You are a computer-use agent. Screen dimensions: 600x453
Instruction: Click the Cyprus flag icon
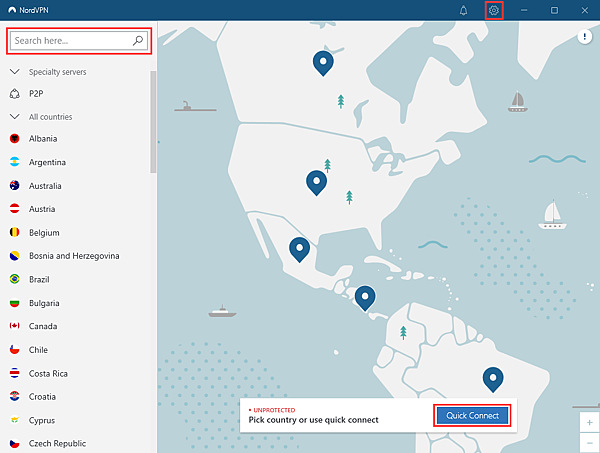coord(15,420)
